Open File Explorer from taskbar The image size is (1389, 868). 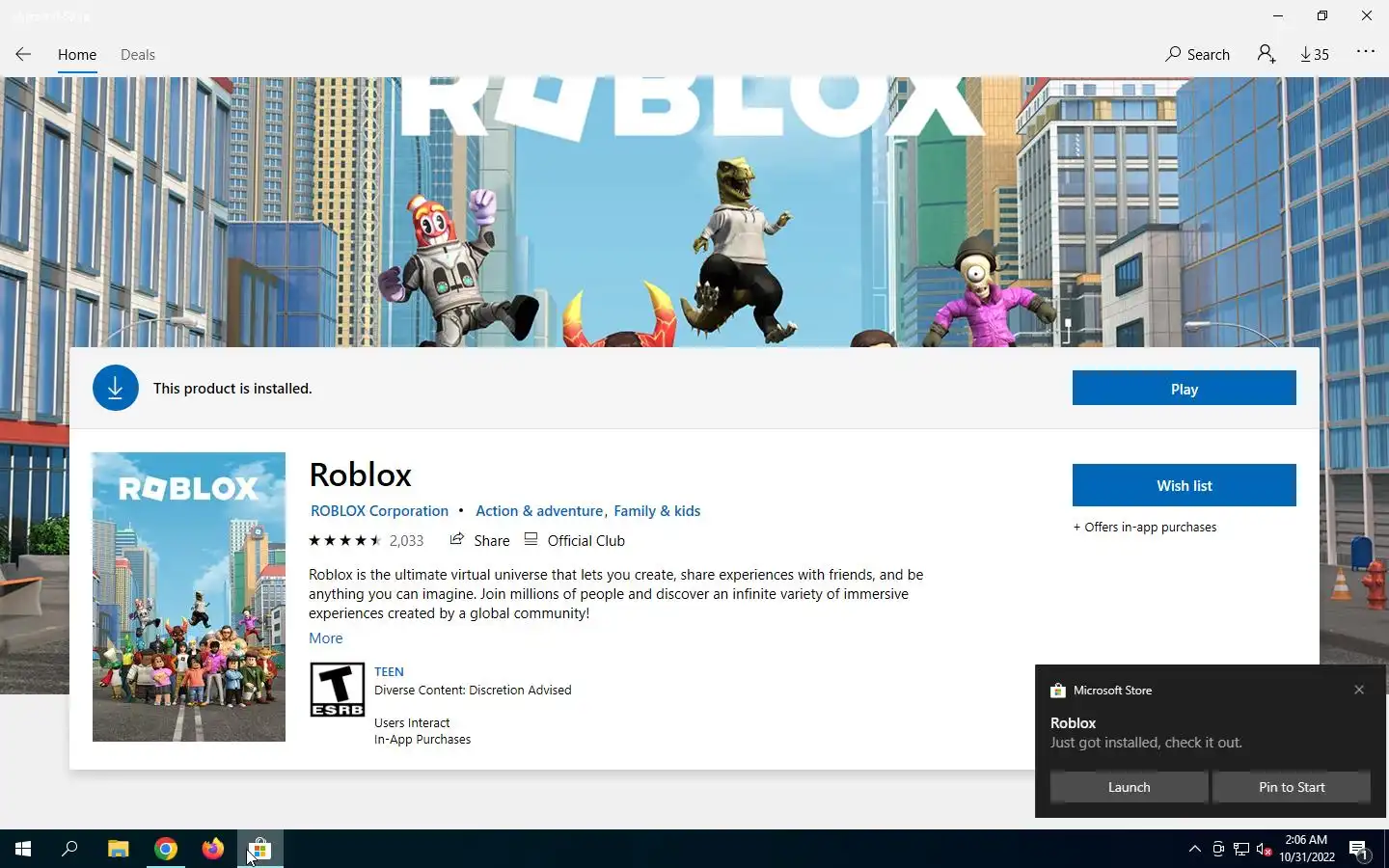[118, 849]
